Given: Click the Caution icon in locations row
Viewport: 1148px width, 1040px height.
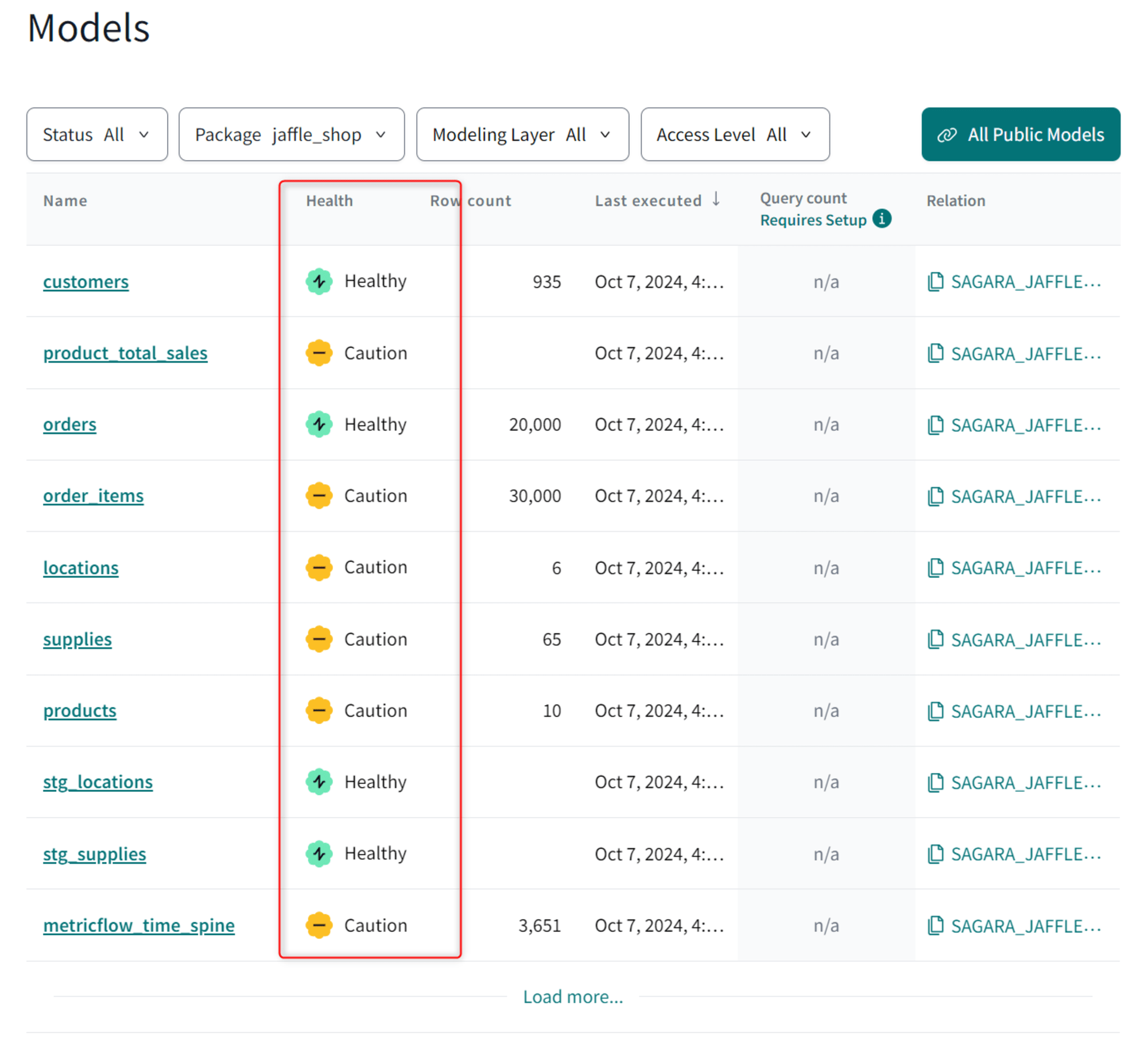Looking at the screenshot, I should pos(319,567).
